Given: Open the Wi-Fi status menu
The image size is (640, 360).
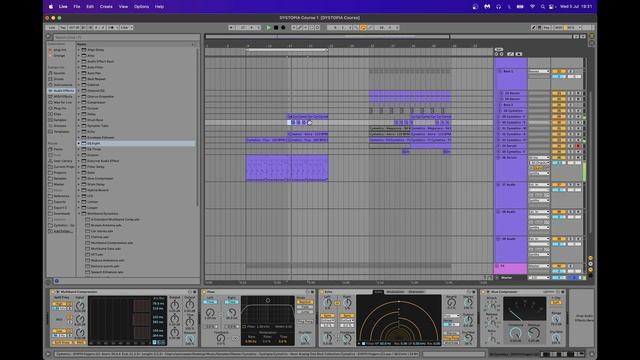Looking at the screenshot, I should point(532,7).
